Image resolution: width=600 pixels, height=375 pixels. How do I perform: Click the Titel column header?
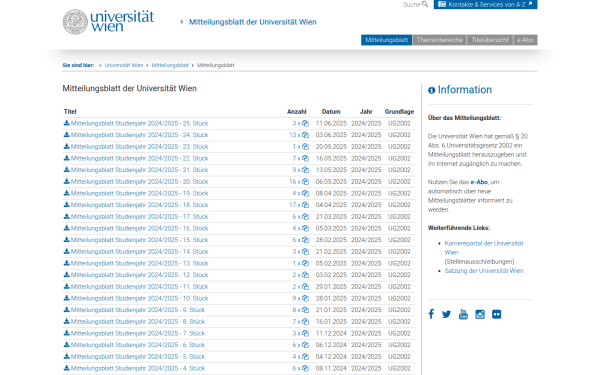pos(70,111)
